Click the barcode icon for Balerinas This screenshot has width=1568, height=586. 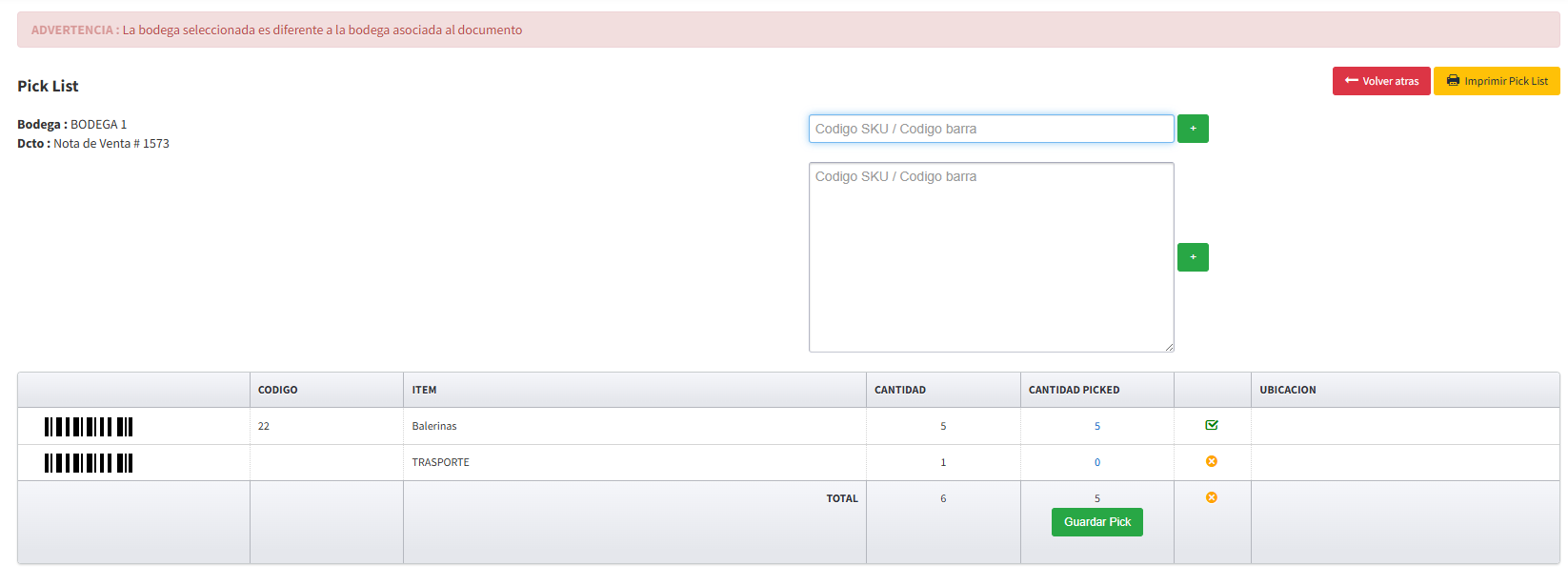[89, 427]
